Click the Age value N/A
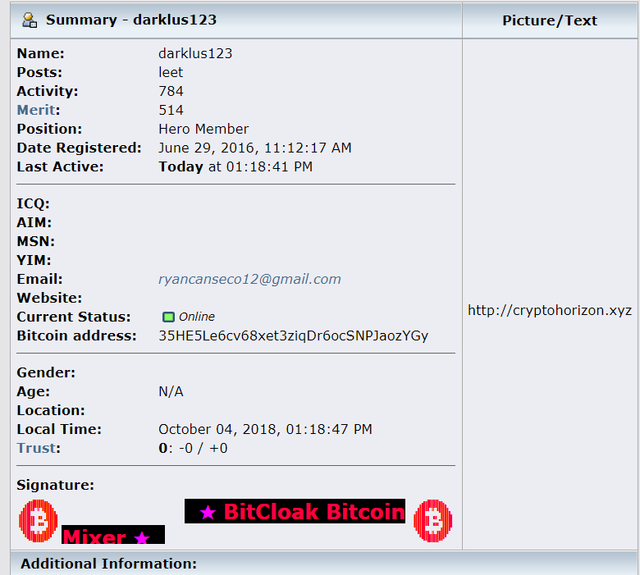640x575 pixels. (171, 392)
